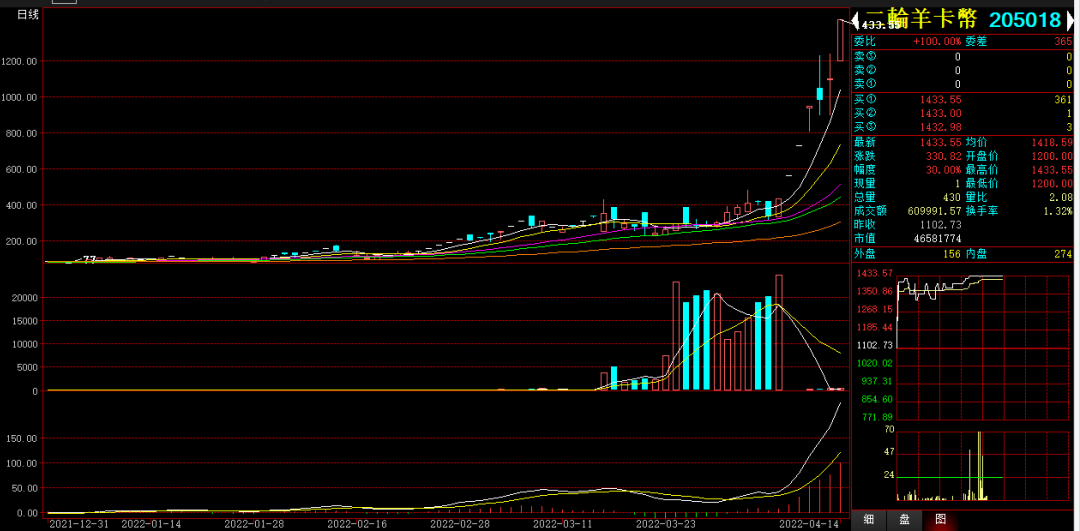This screenshot has height=531, width=1080.
Task: Click the 买③ bid price 1432.98
Action: (x=940, y=127)
